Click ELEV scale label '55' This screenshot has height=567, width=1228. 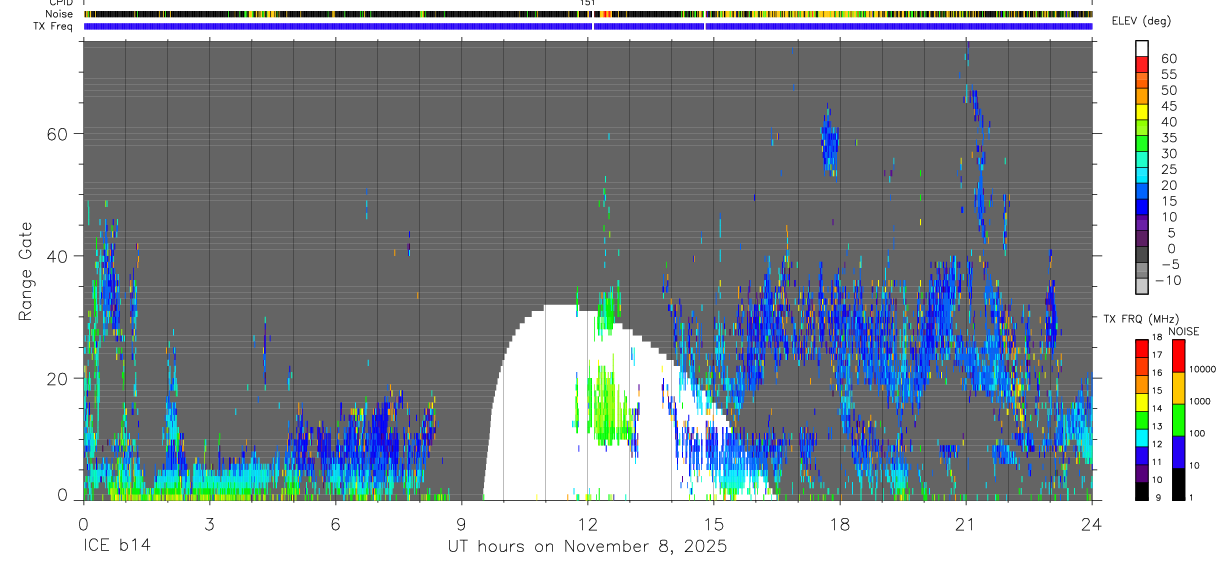coord(1168,74)
